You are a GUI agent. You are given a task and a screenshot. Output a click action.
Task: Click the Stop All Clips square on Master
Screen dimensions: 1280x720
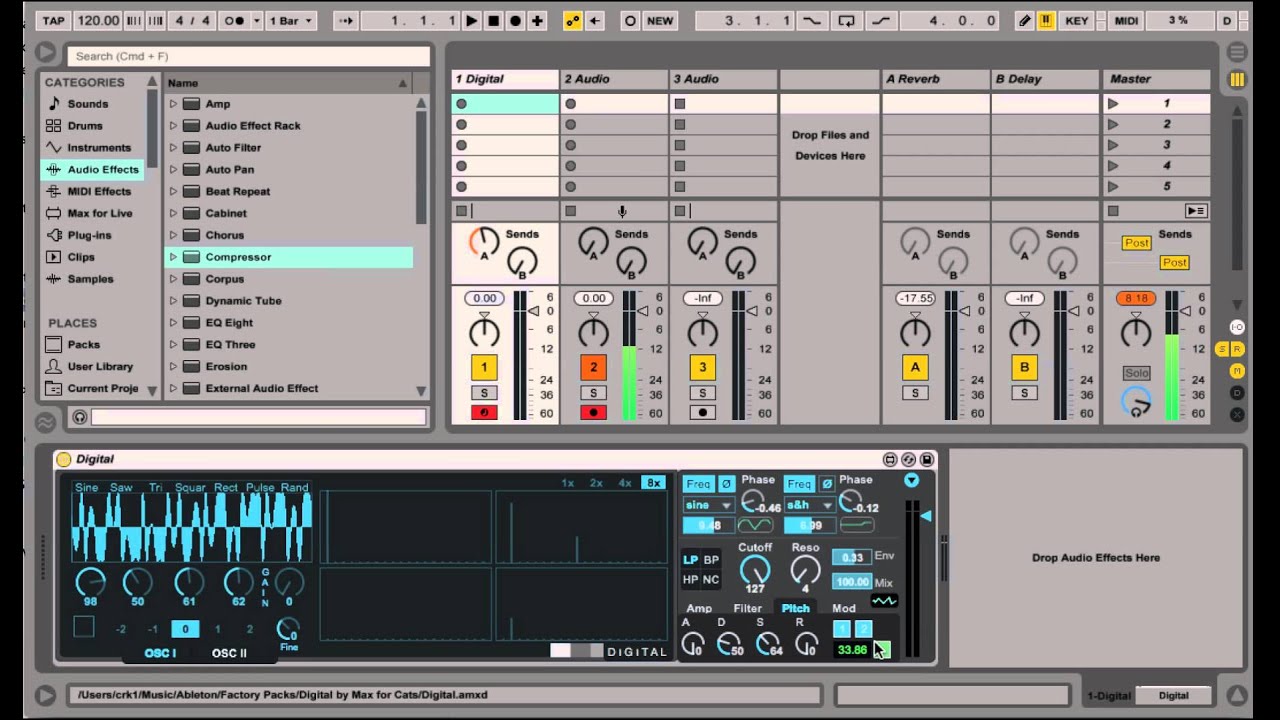[1113, 211]
